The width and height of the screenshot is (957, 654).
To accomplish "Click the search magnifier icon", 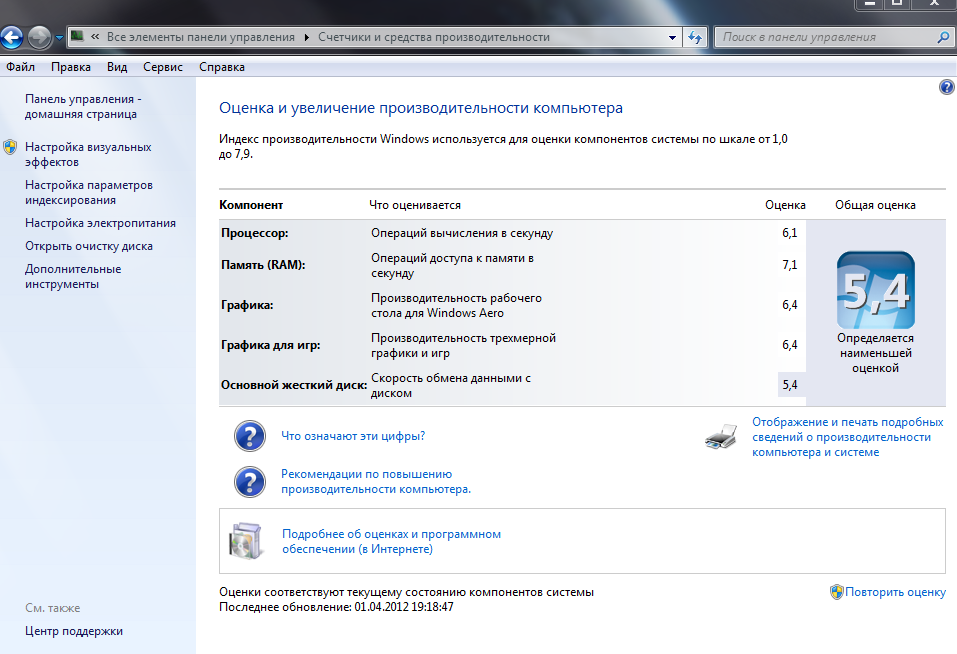I will click(x=943, y=37).
